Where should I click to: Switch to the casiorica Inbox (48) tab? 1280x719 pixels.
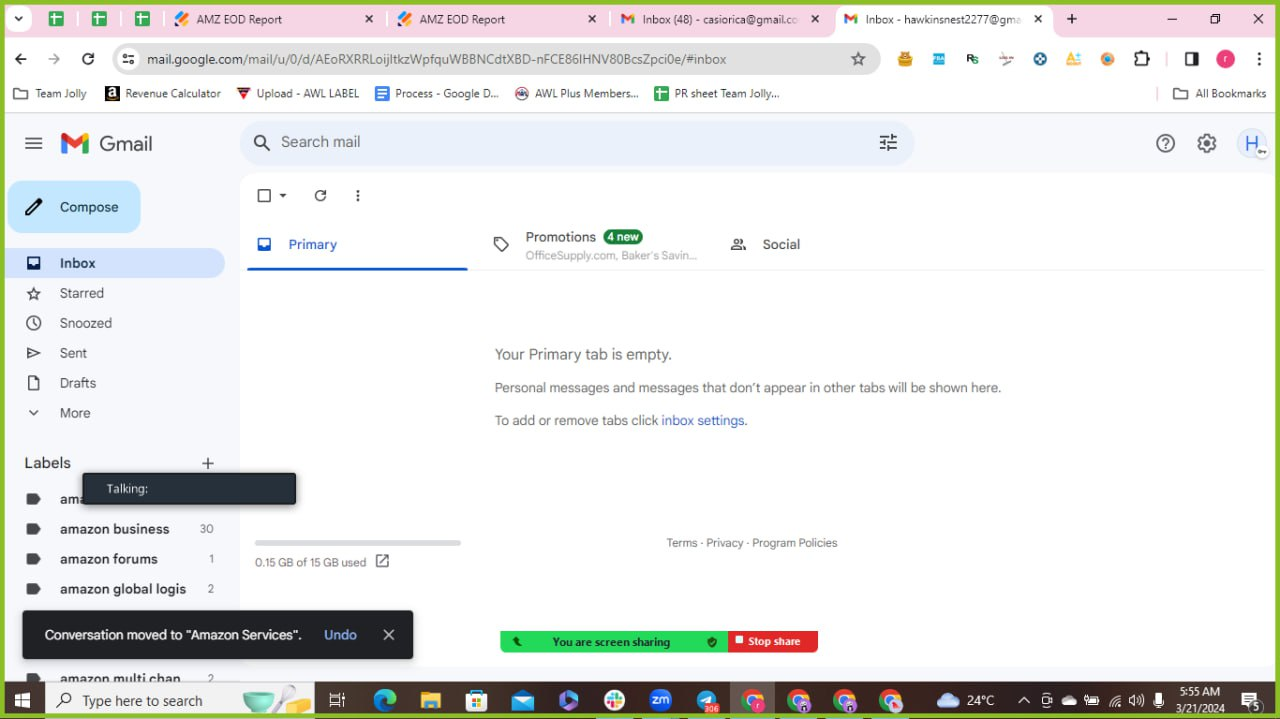(x=720, y=19)
